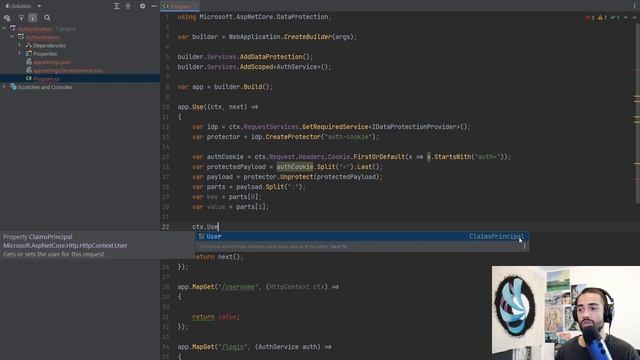Click "return value;" statement on line 31
This screenshot has width=640, height=360.
216,317
